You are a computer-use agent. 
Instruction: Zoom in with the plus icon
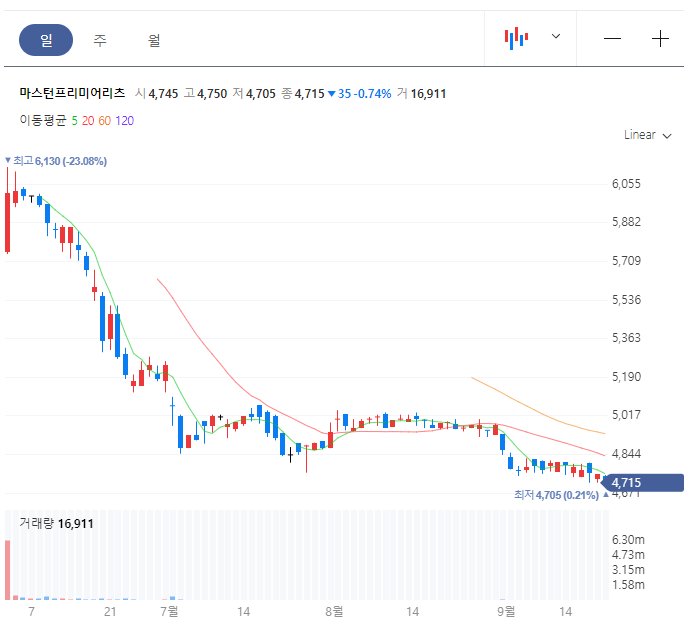click(660, 39)
